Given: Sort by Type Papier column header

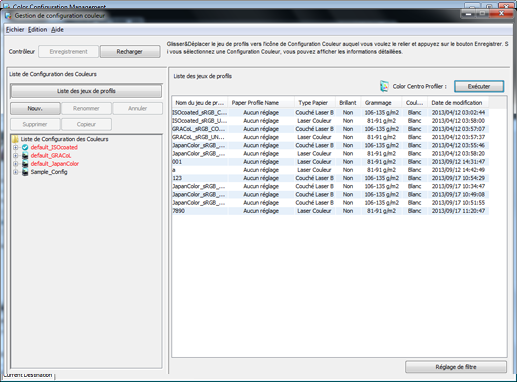Looking at the screenshot, I should [315, 103].
